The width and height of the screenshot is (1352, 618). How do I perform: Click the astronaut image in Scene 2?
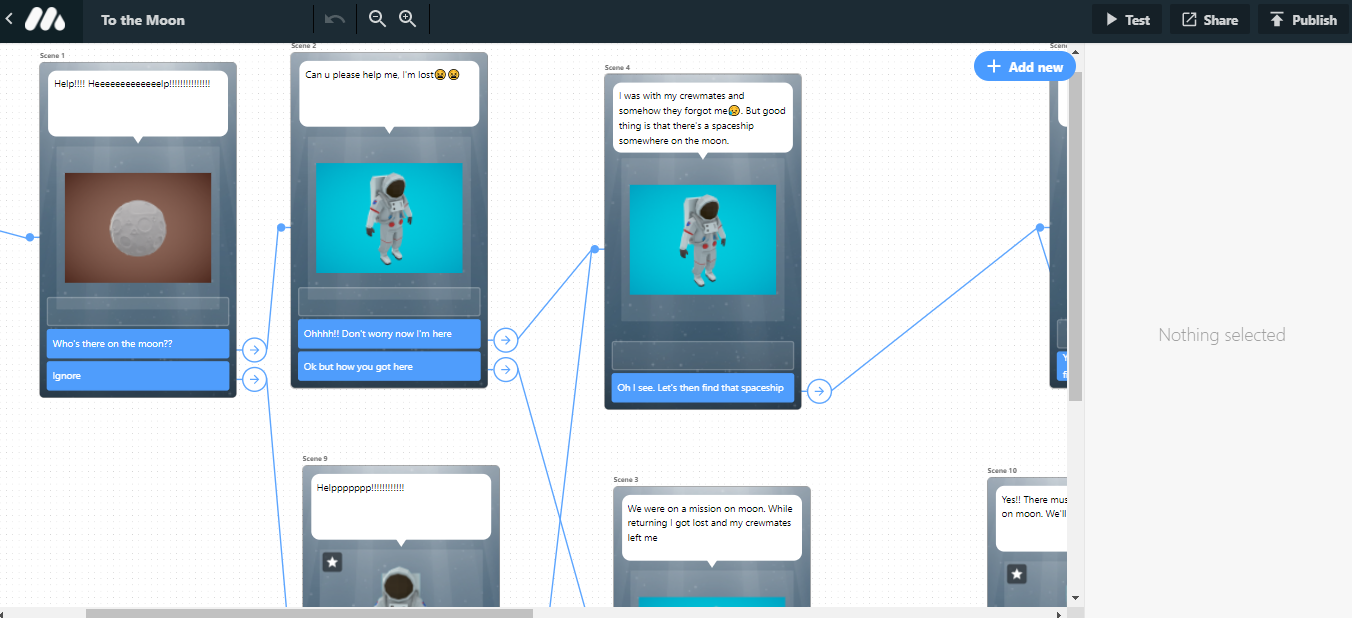389,218
